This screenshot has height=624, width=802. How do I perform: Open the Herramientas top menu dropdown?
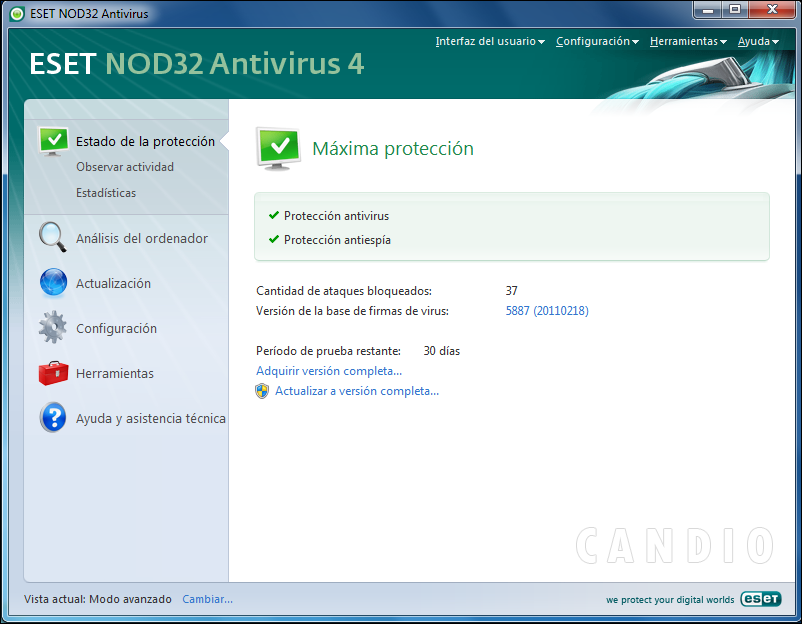tap(688, 41)
